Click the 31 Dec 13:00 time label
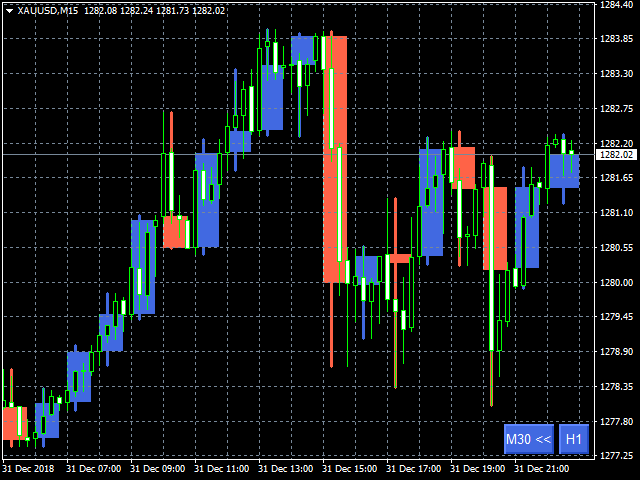The width and height of the screenshot is (640, 480). click(286, 469)
